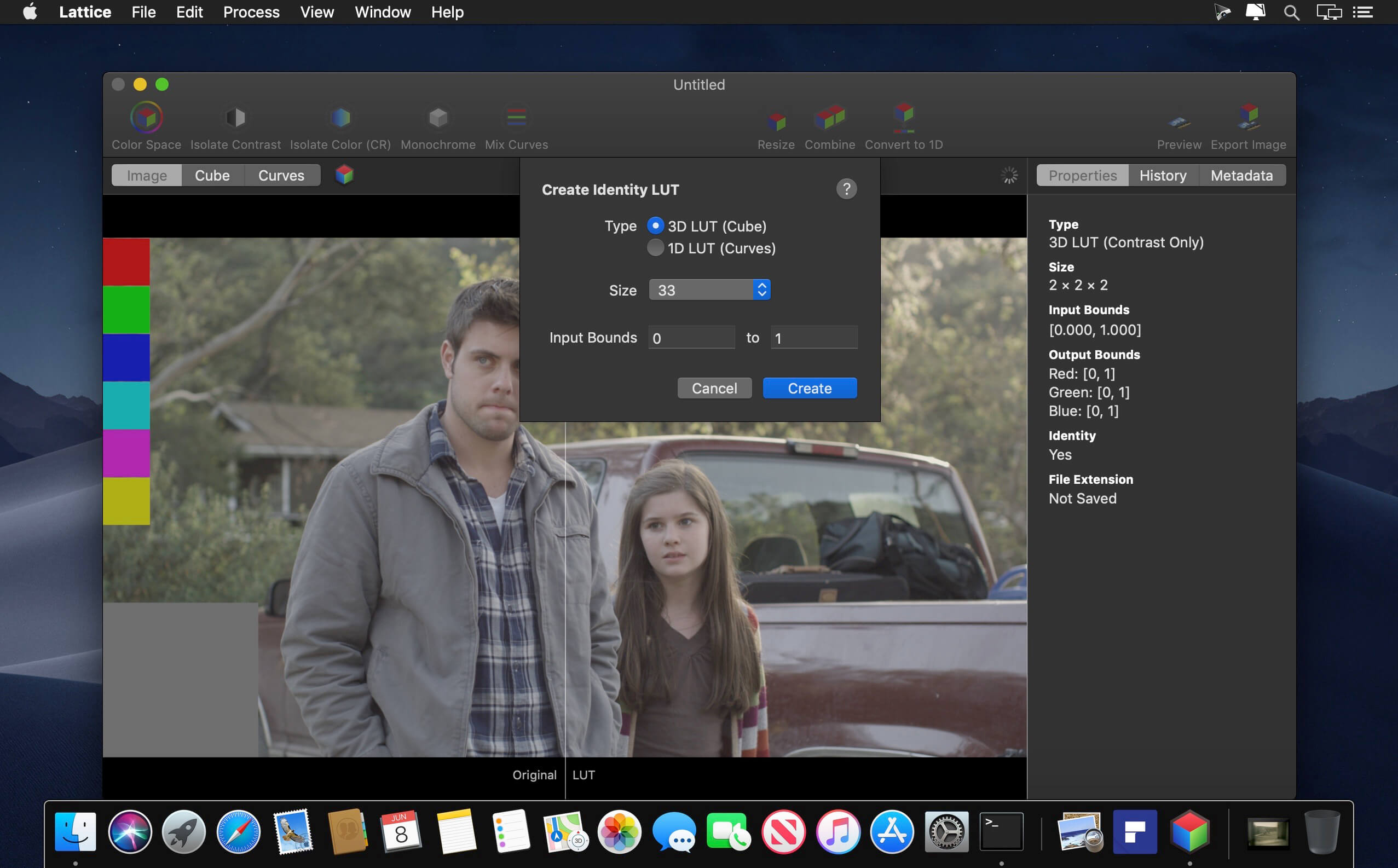Expand the Size combo box arrows
The height and width of the screenshot is (868, 1398).
pyautogui.click(x=761, y=290)
